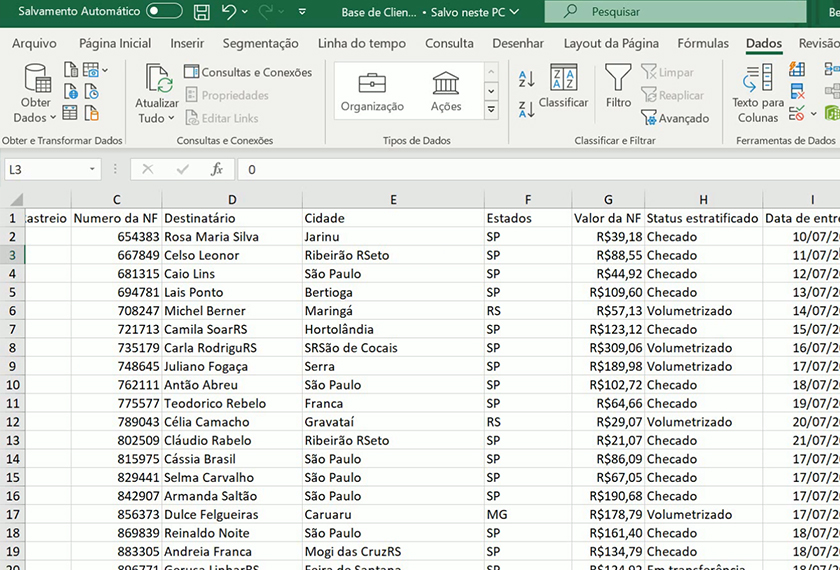Open the Name Box dropdown arrow
Screen dimensions: 840x570
[x=92, y=170]
